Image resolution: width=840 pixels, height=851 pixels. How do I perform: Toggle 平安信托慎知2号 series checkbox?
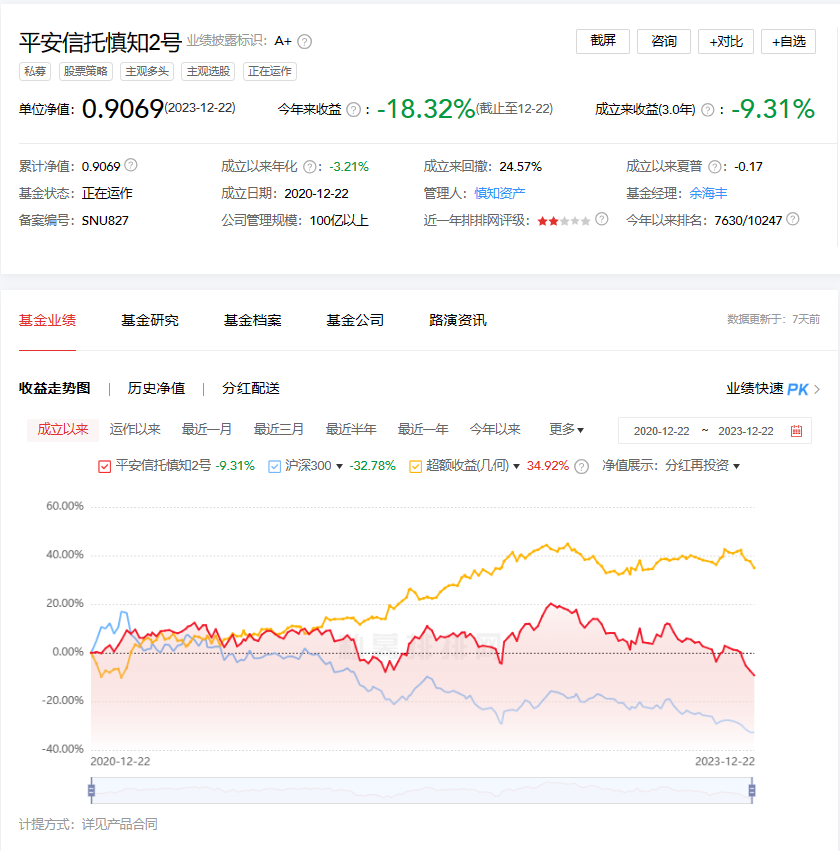point(104,466)
